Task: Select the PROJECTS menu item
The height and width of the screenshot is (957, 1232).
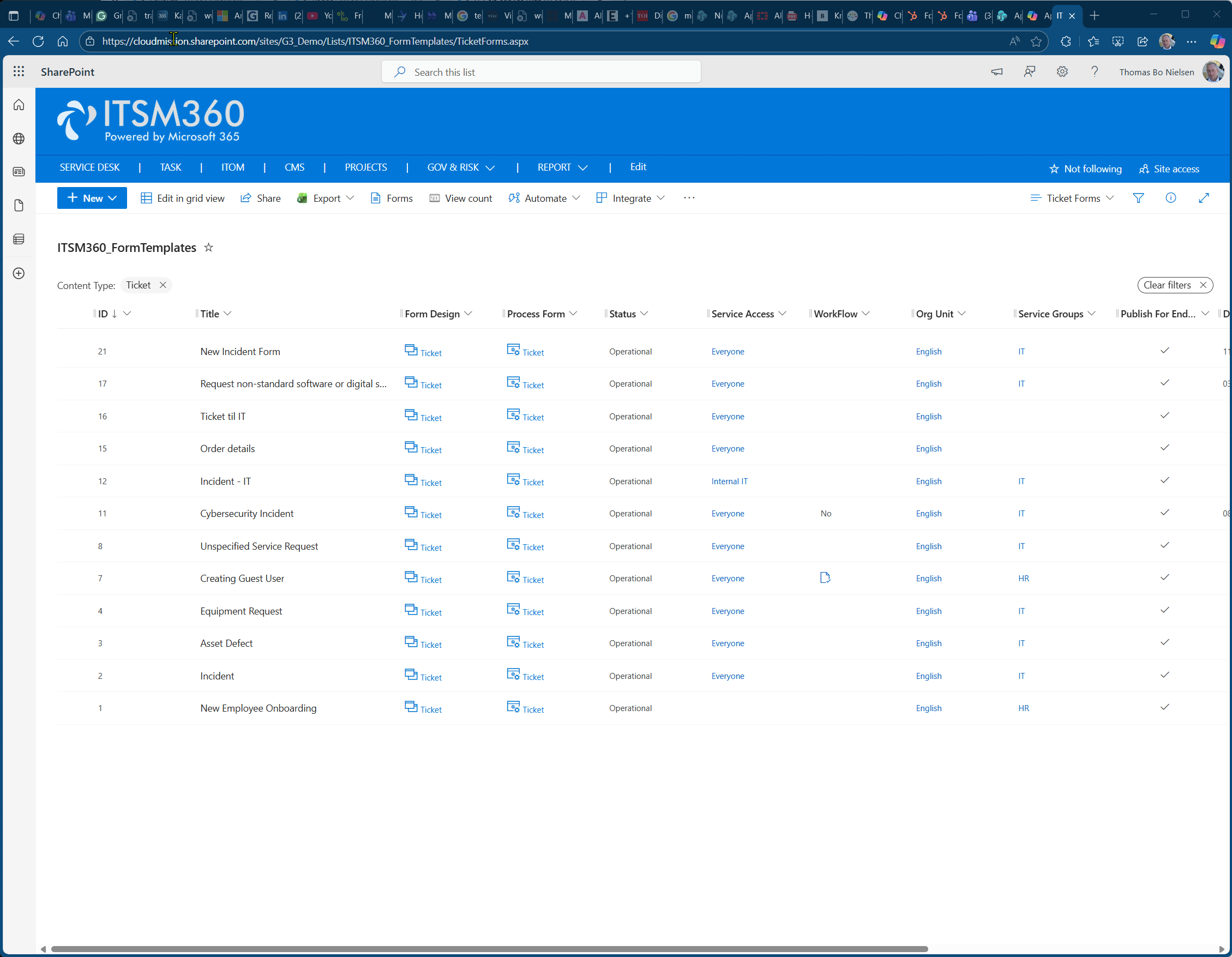Action: click(365, 167)
